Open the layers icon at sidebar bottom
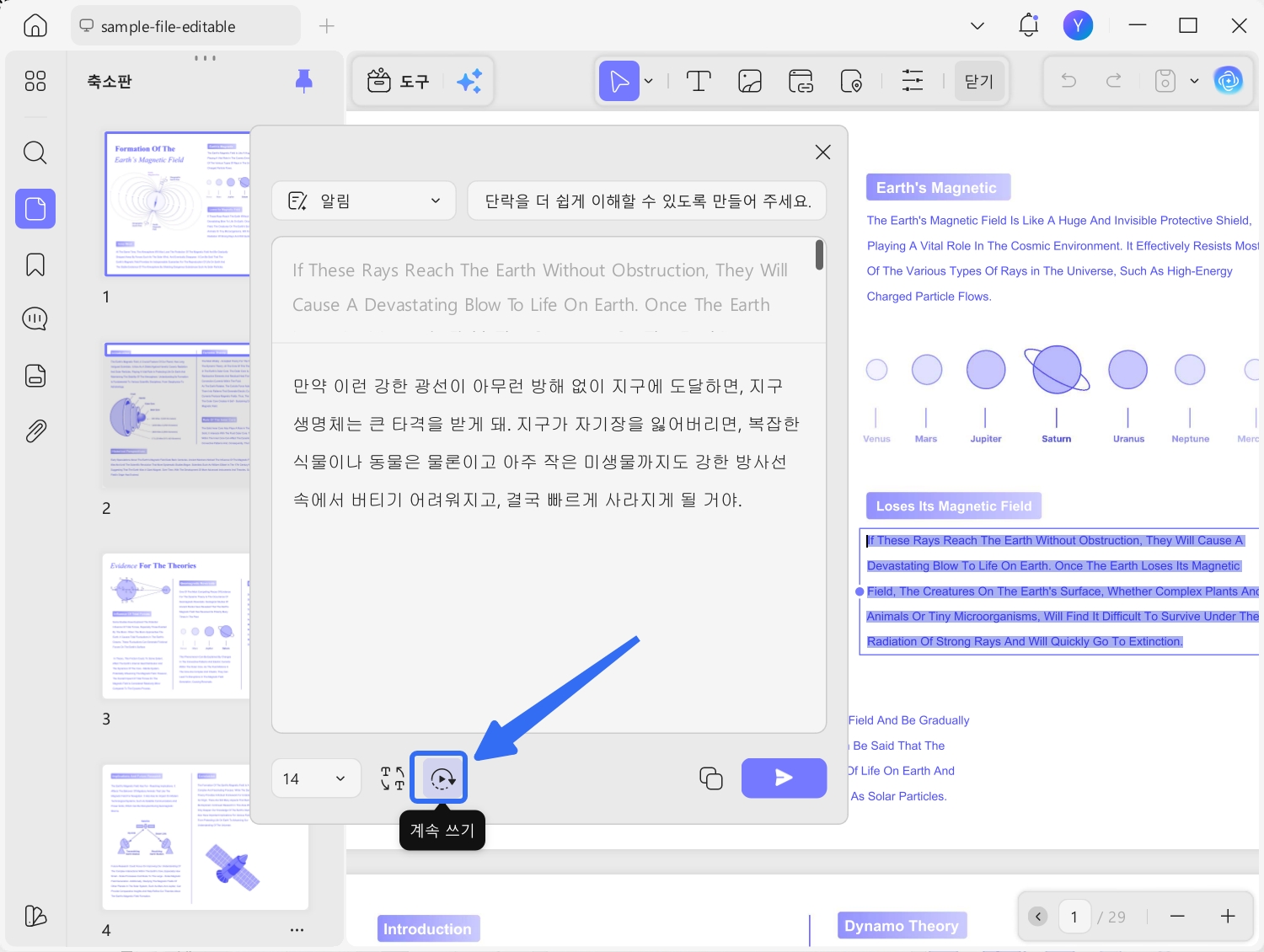The height and width of the screenshot is (952, 1264). tap(35, 916)
